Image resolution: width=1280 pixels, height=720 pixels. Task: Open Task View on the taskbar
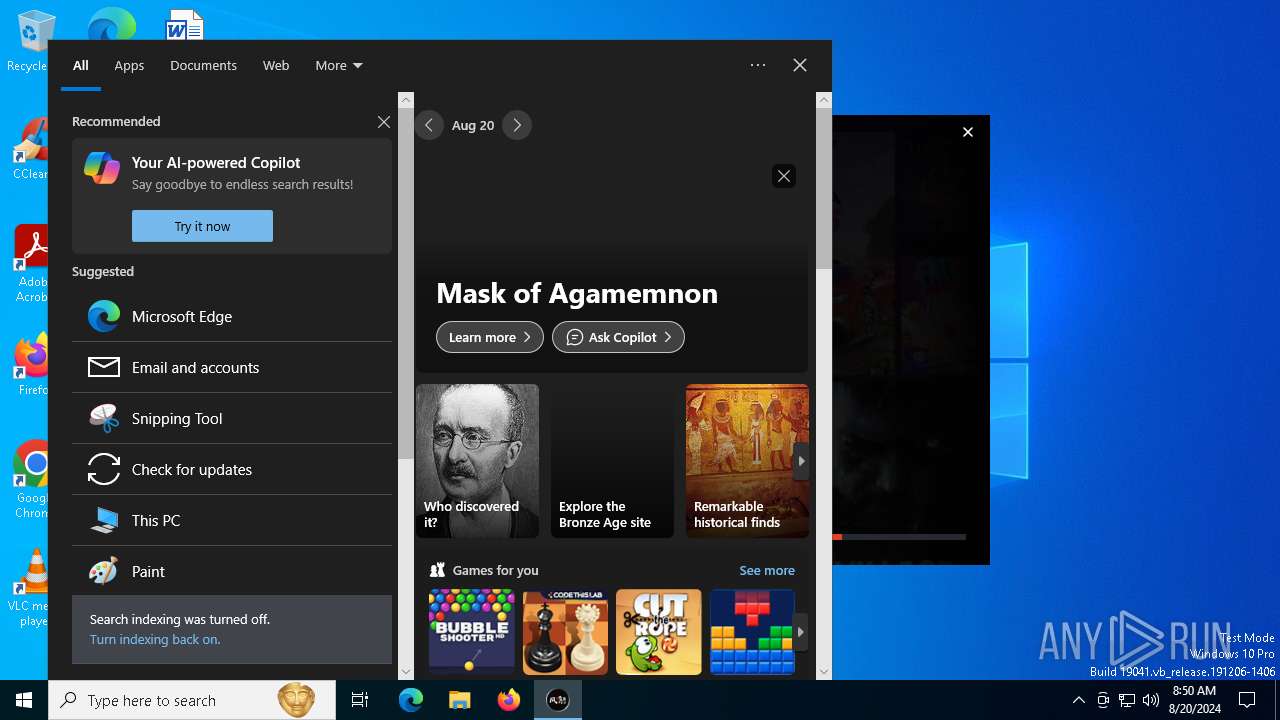pyautogui.click(x=360, y=700)
